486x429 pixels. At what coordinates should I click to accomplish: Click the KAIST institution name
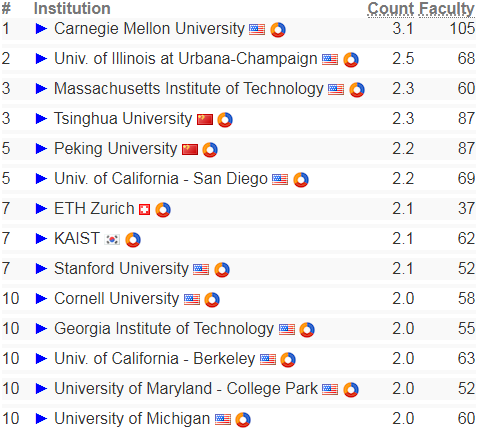click(77, 239)
